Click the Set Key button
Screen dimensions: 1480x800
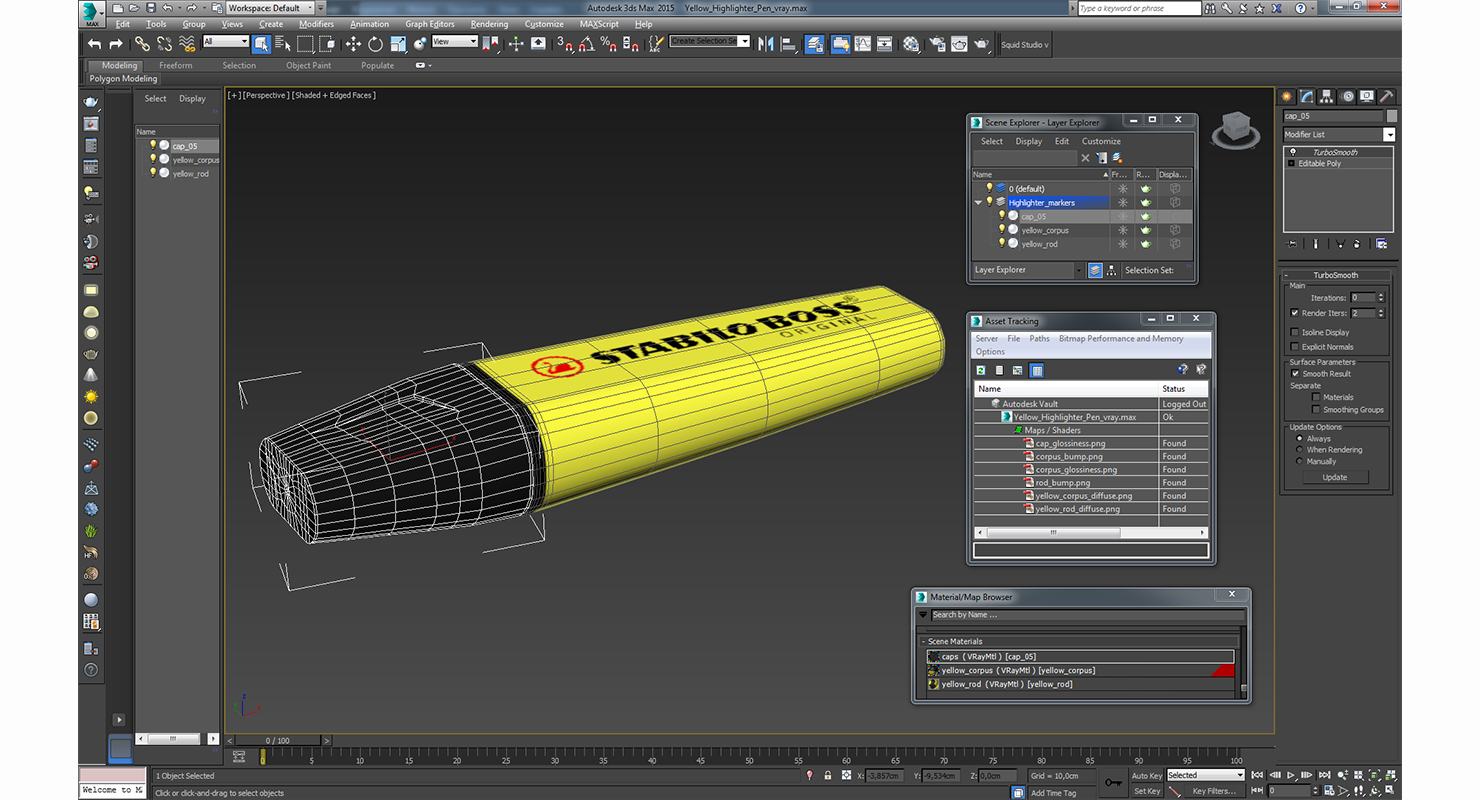(x=1147, y=791)
